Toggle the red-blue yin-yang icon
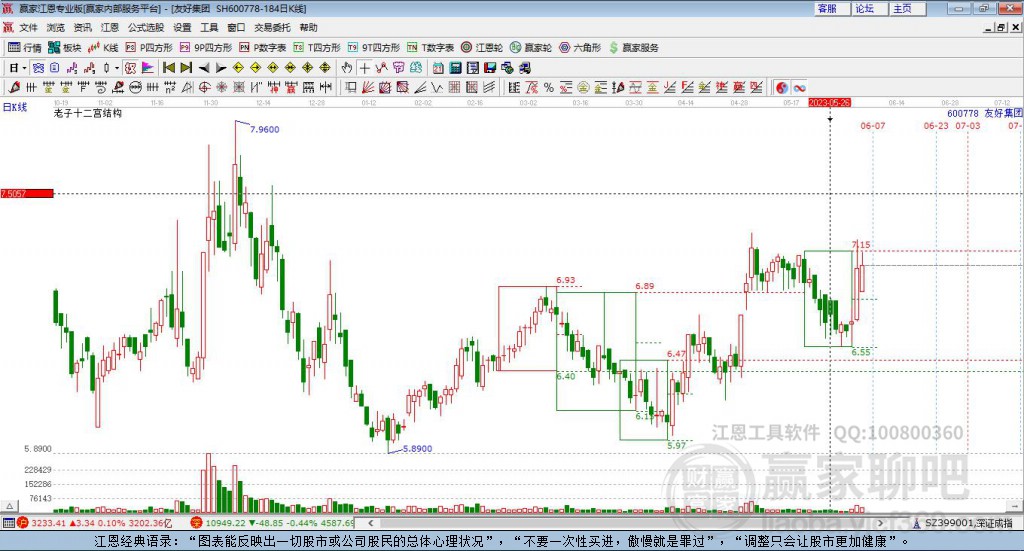This screenshot has width=1024, height=551. click(782, 87)
